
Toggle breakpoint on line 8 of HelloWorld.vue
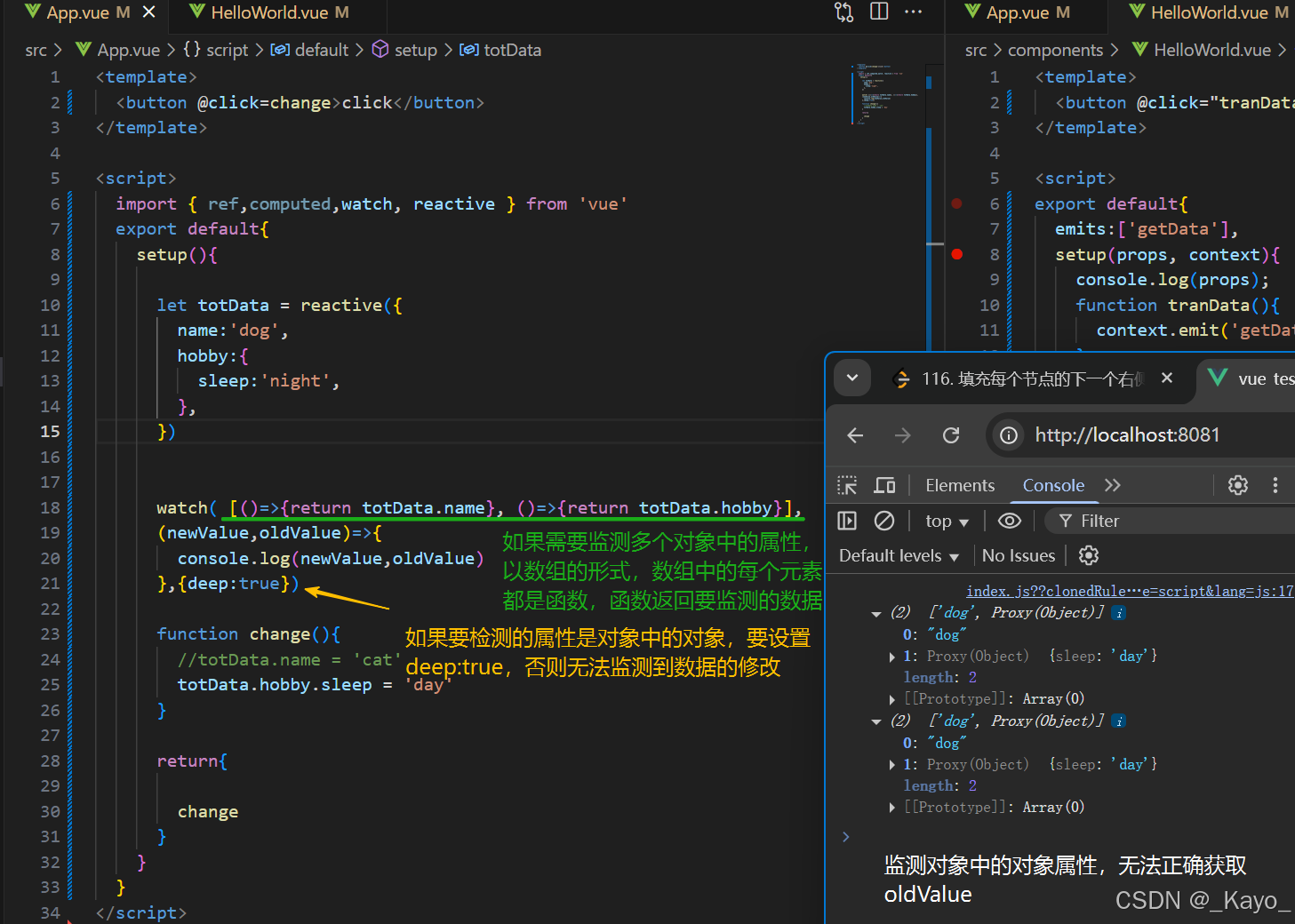tap(957, 254)
